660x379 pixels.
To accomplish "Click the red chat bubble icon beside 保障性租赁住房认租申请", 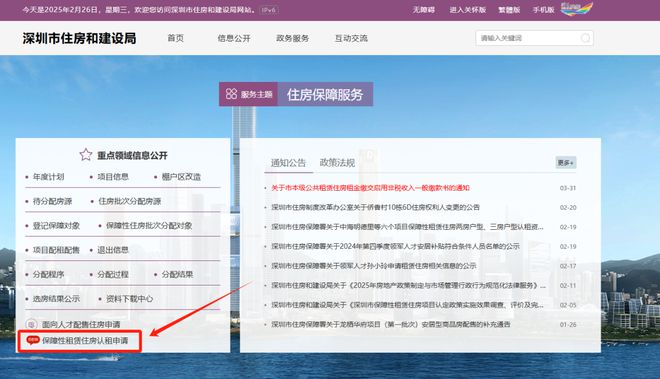I will click(32, 340).
